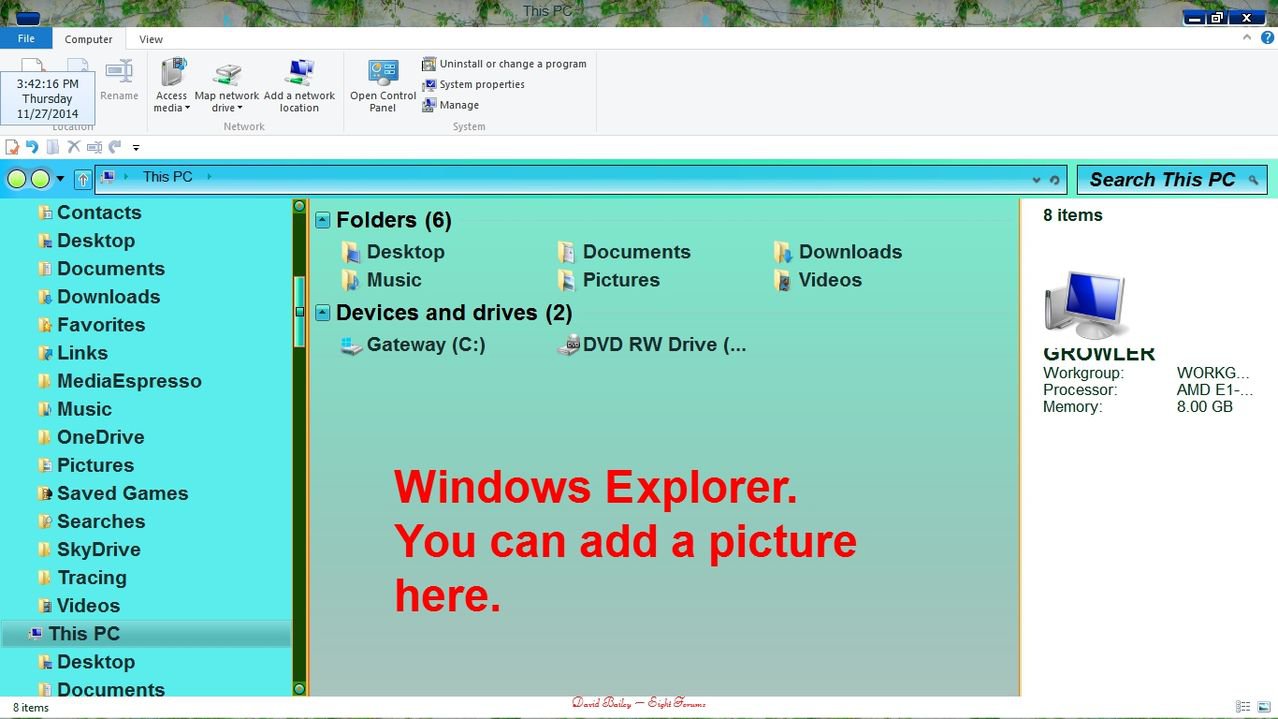Screen dimensions: 1278x719
Task: Open the Control Panel from the ribbon
Action: 383,86
